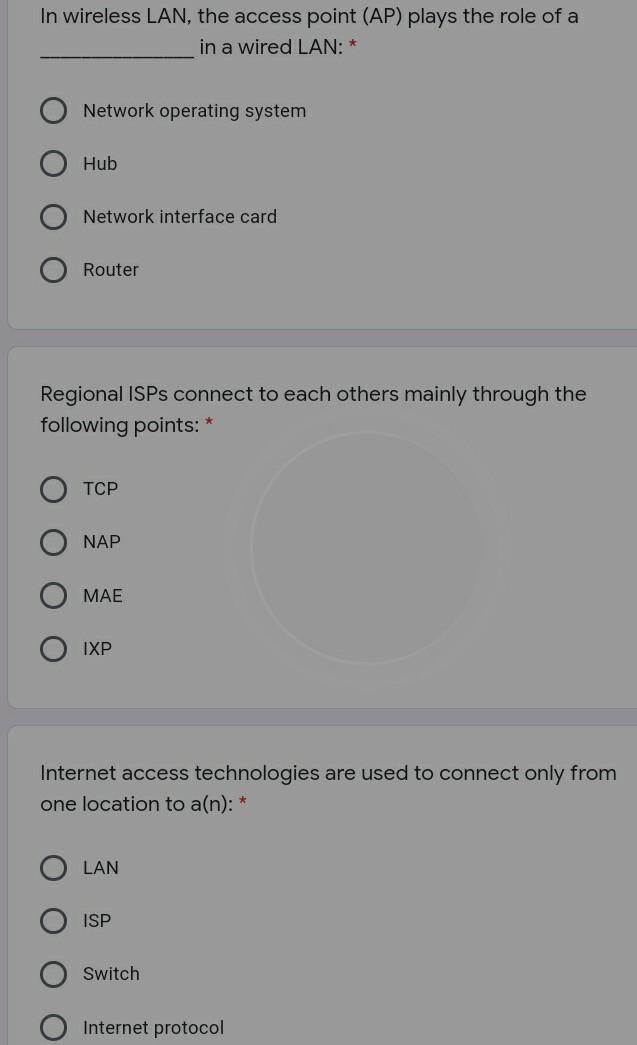Pick Router as the answer
The width and height of the screenshot is (637, 1045).
click(x=53, y=269)
